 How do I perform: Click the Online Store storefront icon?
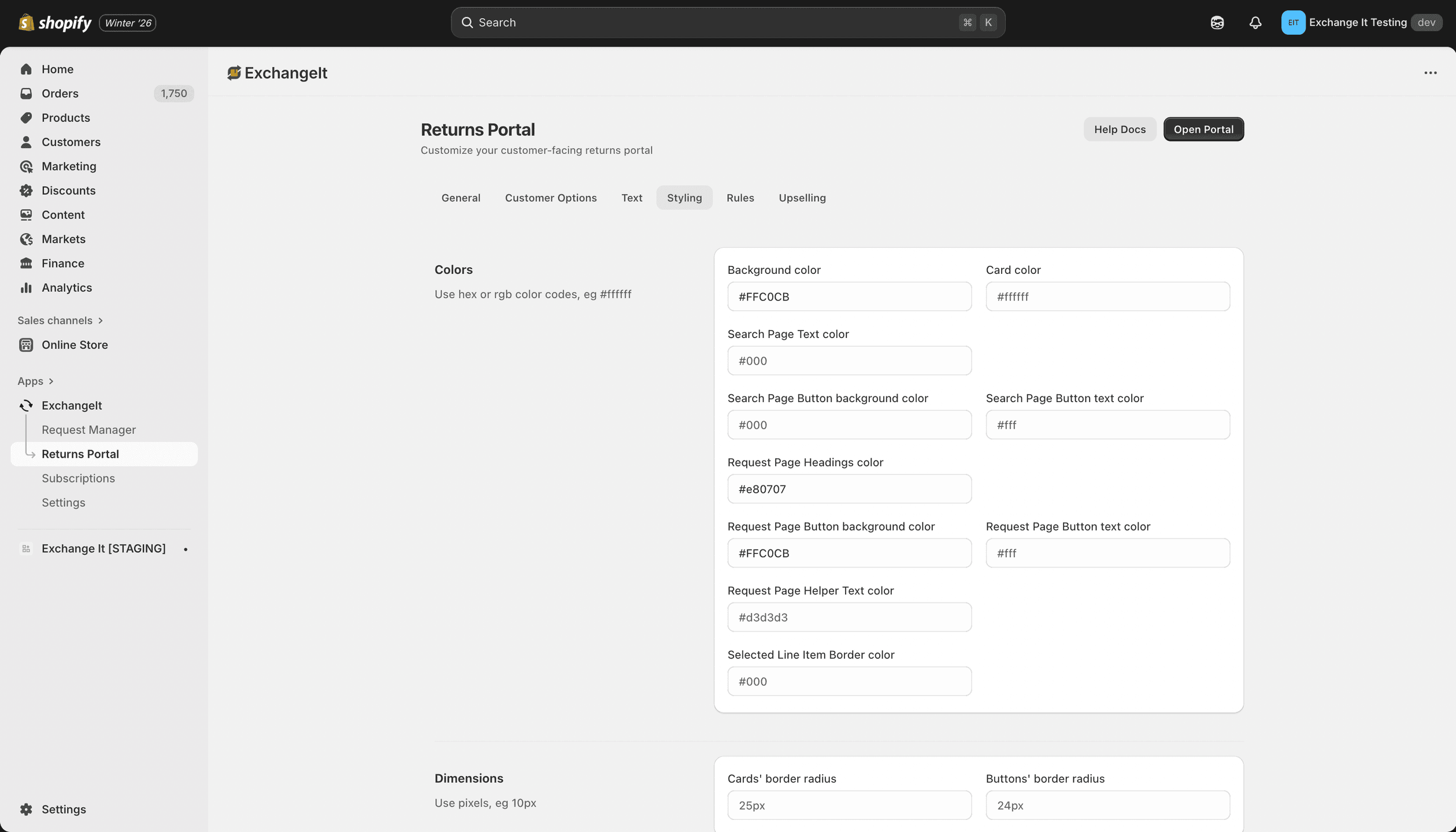(x=26, y=345)
